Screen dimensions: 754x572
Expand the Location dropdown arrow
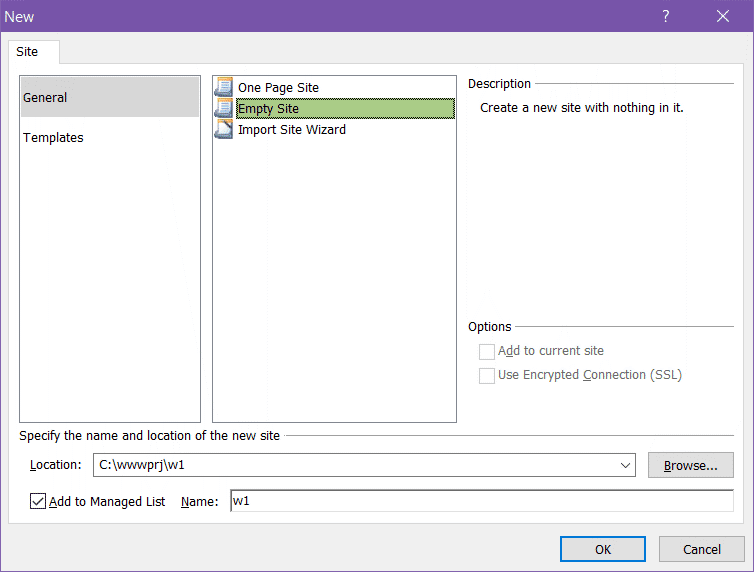coord(626,465)
